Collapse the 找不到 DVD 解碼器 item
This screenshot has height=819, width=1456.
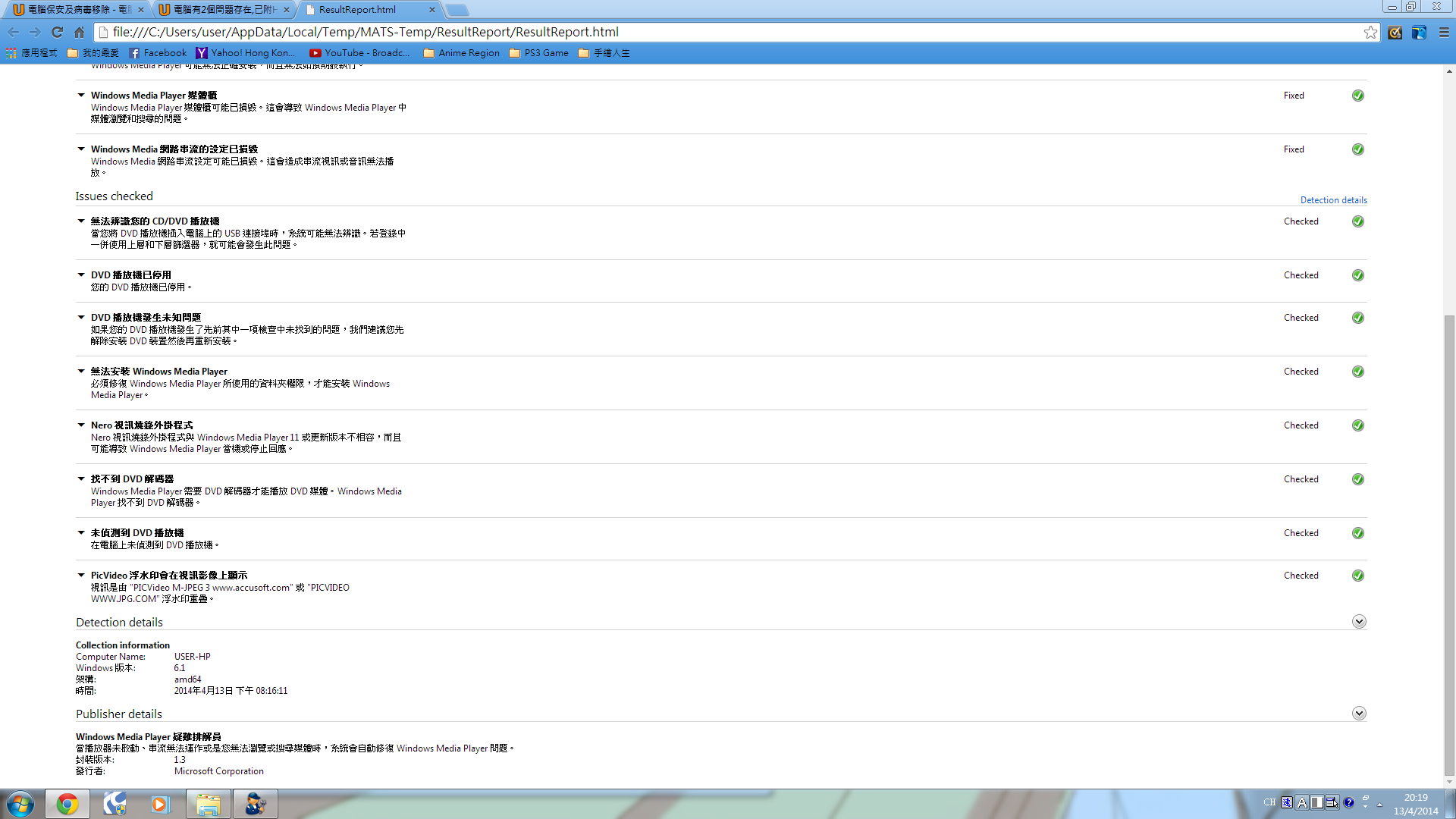point(81,479)
